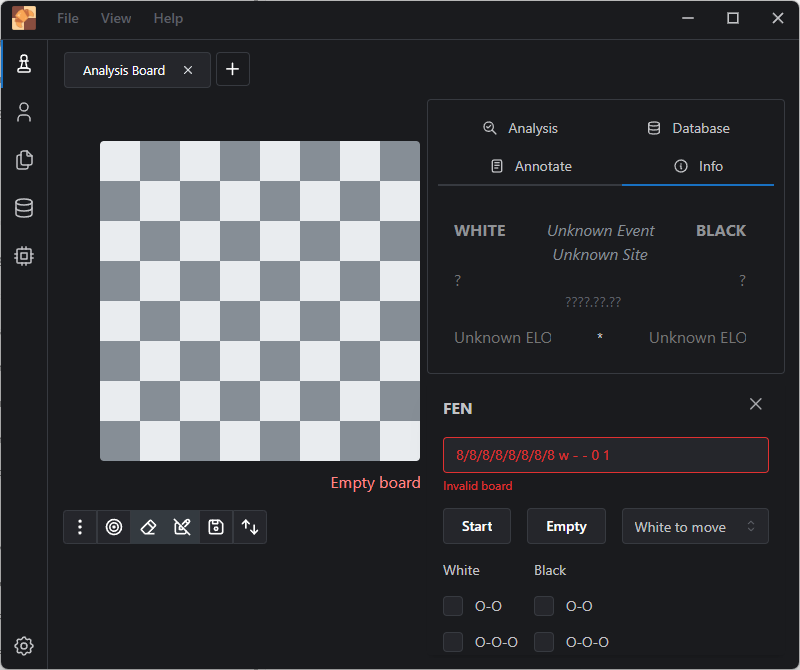Minimize the application window

click(x=688, y=18)
